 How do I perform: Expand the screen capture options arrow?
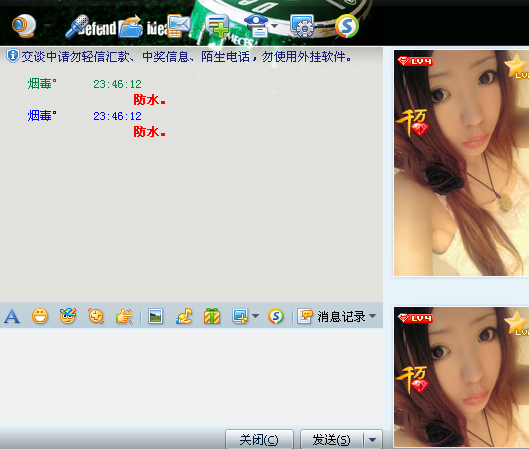tap(255, 316)
